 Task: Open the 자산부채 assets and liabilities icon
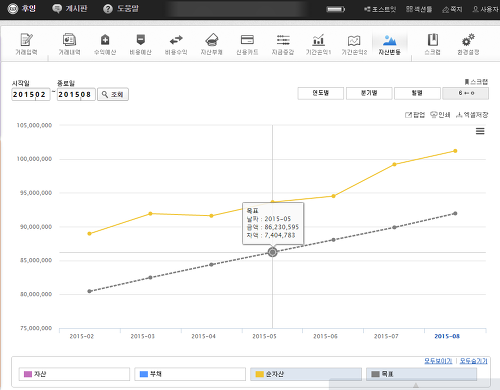[x=212, y=44]
